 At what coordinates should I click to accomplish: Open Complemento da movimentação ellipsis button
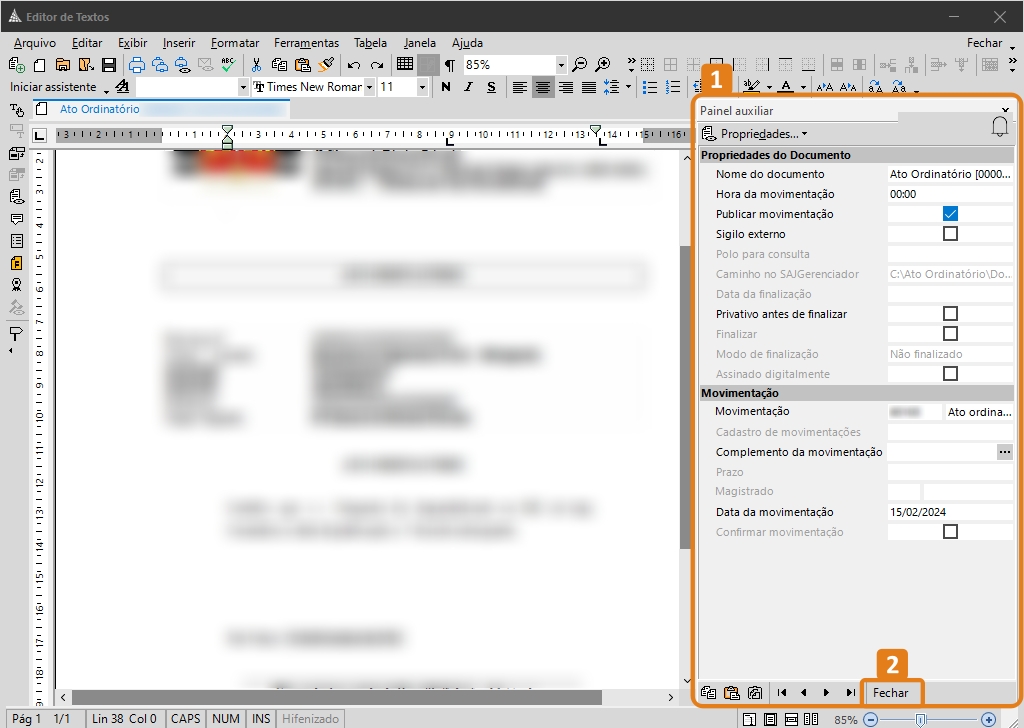pyautogui.click(x=1004, y=452)
